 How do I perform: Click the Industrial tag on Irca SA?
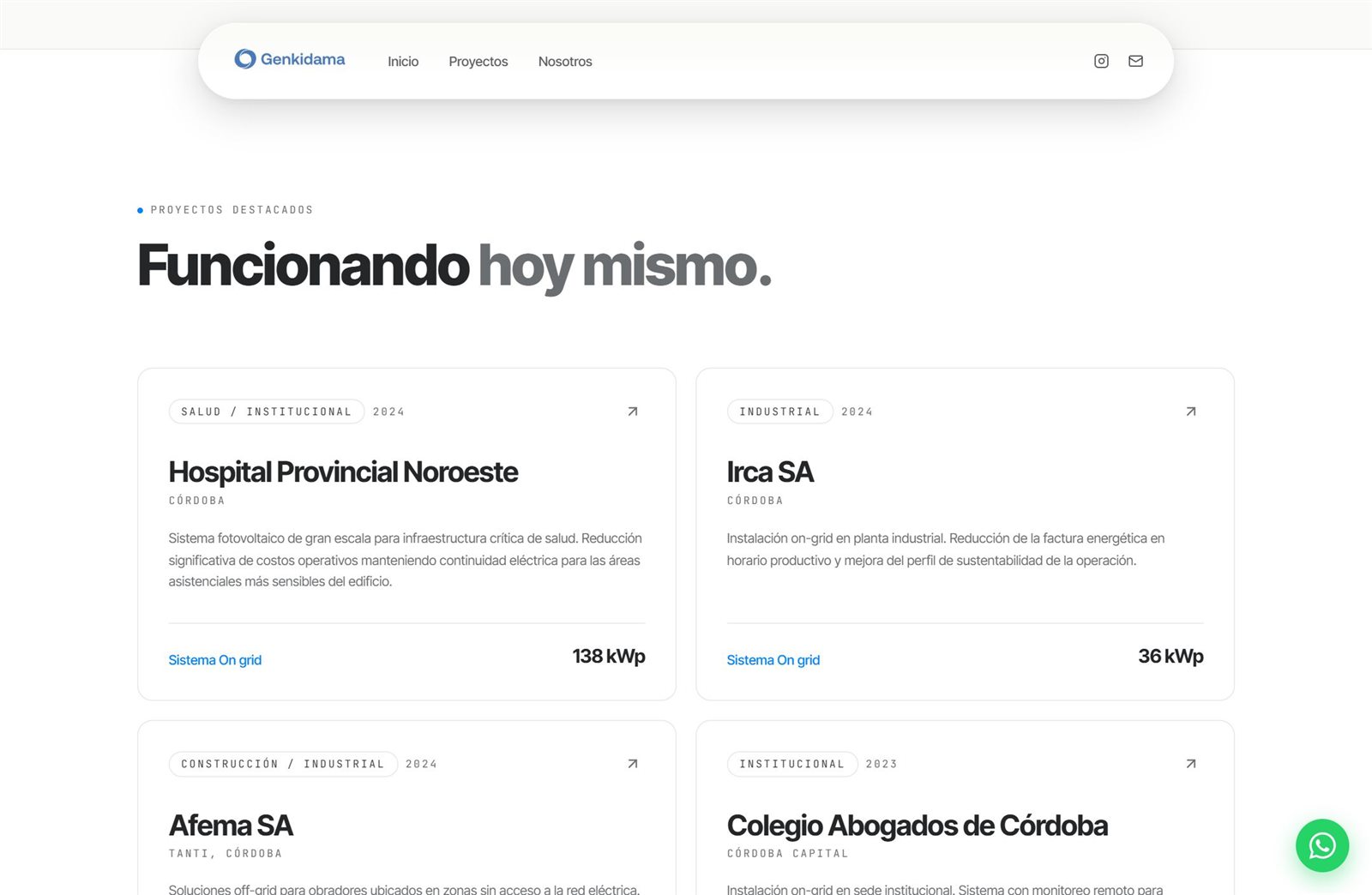point(780,411)
